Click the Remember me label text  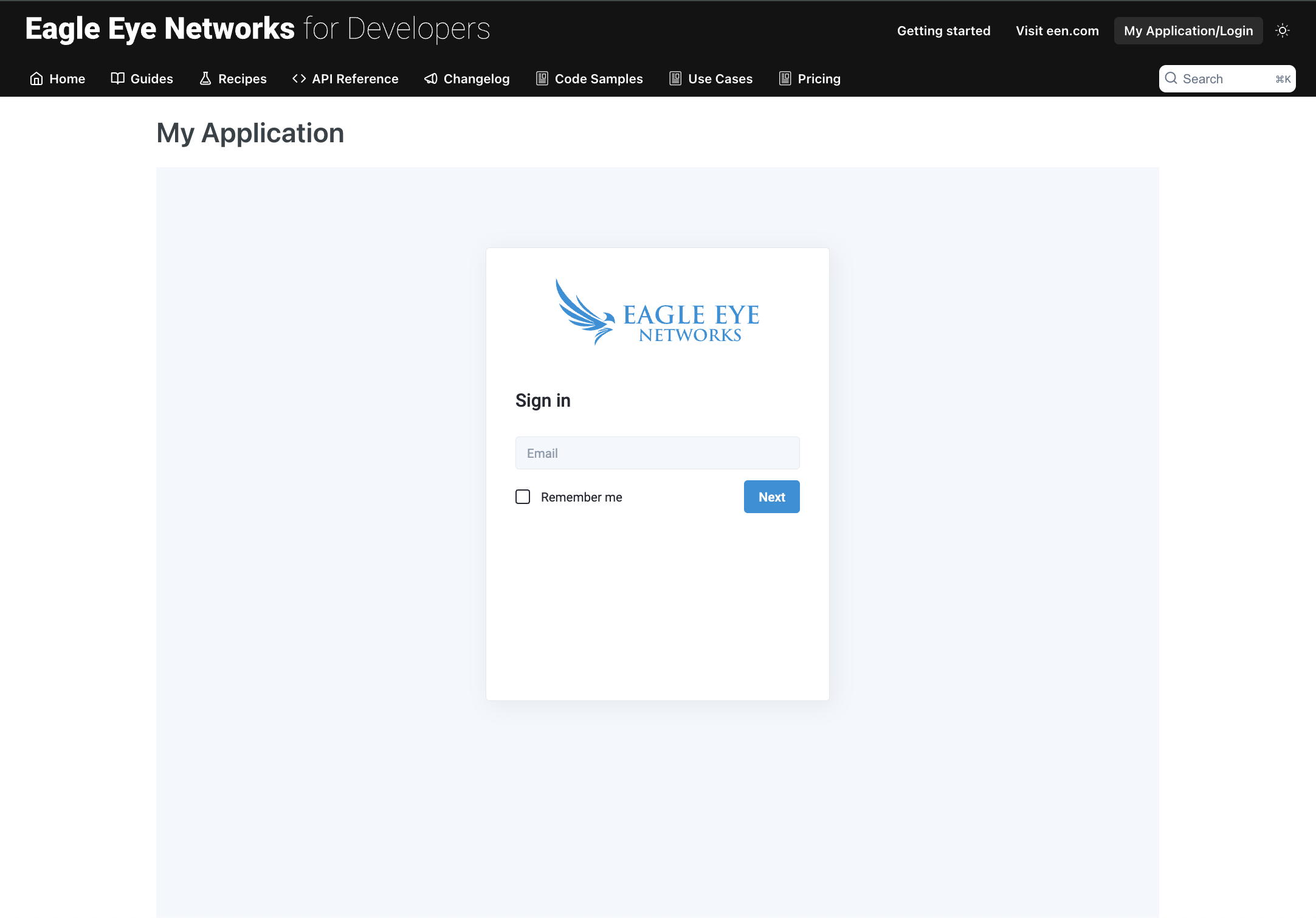[582, 497]
